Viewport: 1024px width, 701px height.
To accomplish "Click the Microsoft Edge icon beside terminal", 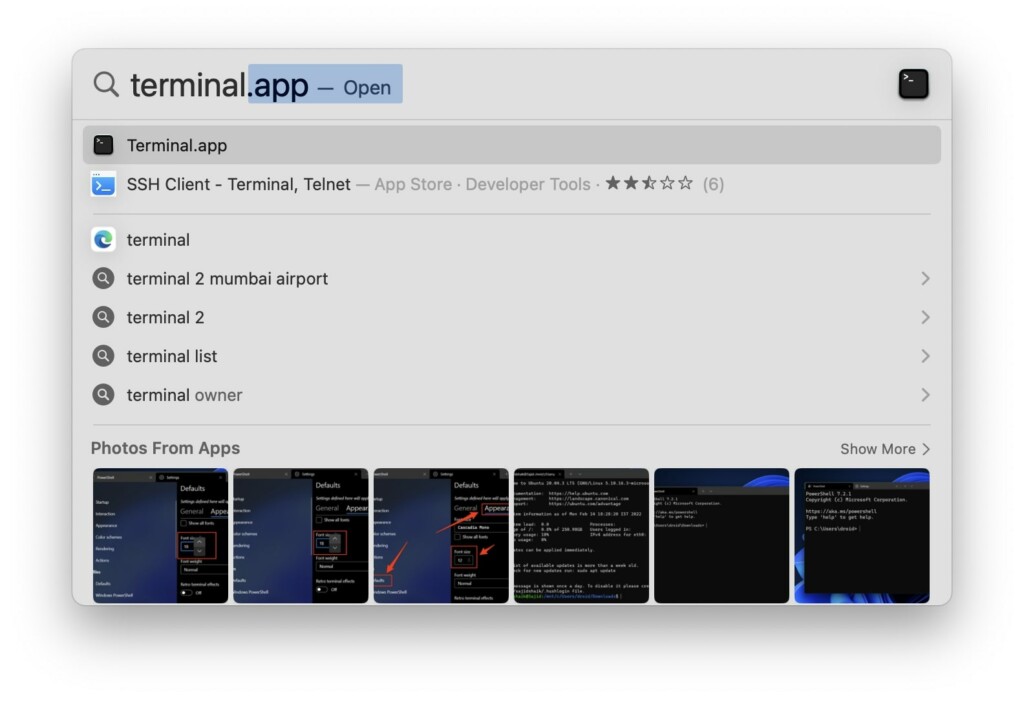I will (104, 240).
